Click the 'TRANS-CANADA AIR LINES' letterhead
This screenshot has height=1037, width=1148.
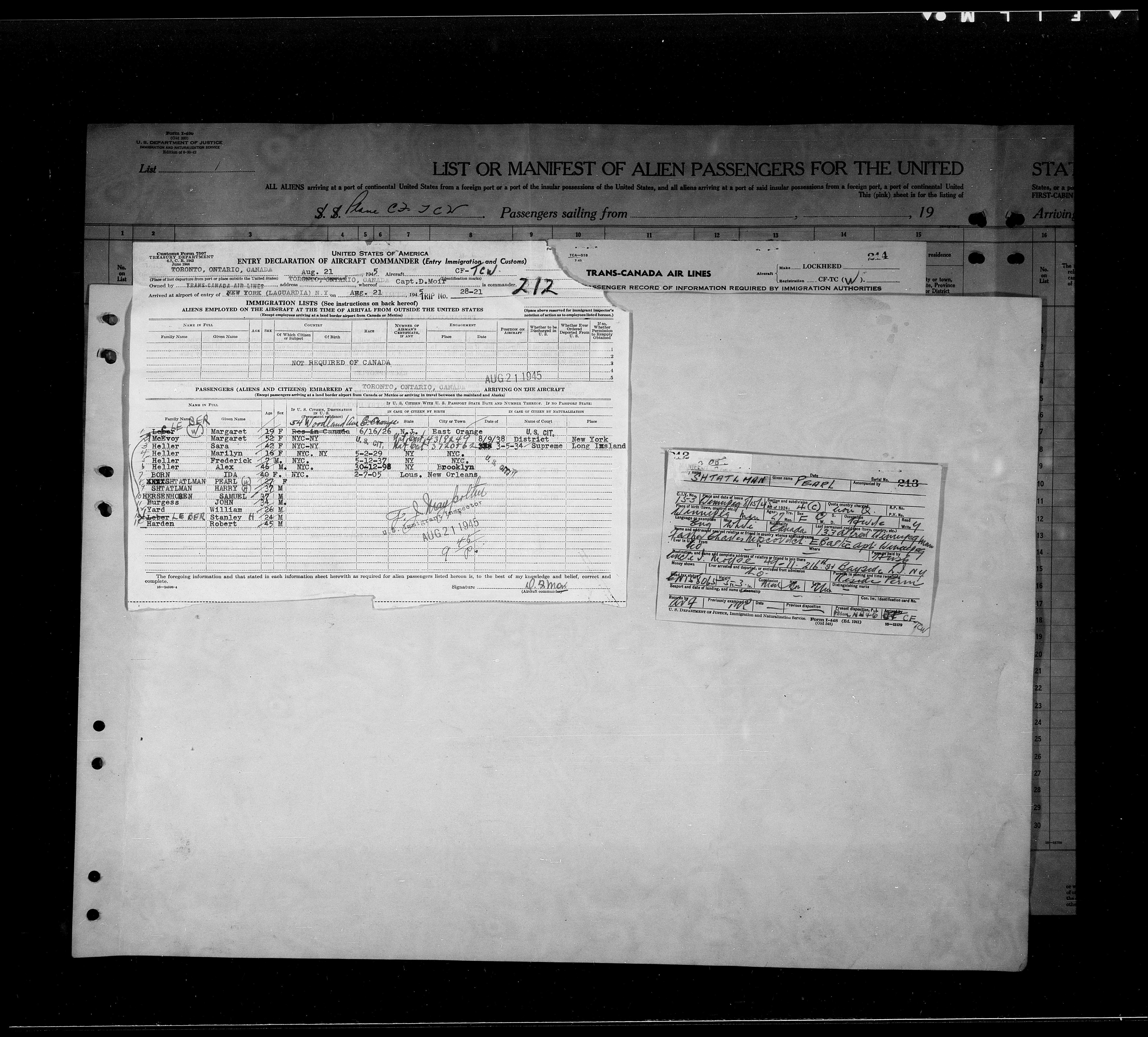pyautogui.click(x=649, y=273)
